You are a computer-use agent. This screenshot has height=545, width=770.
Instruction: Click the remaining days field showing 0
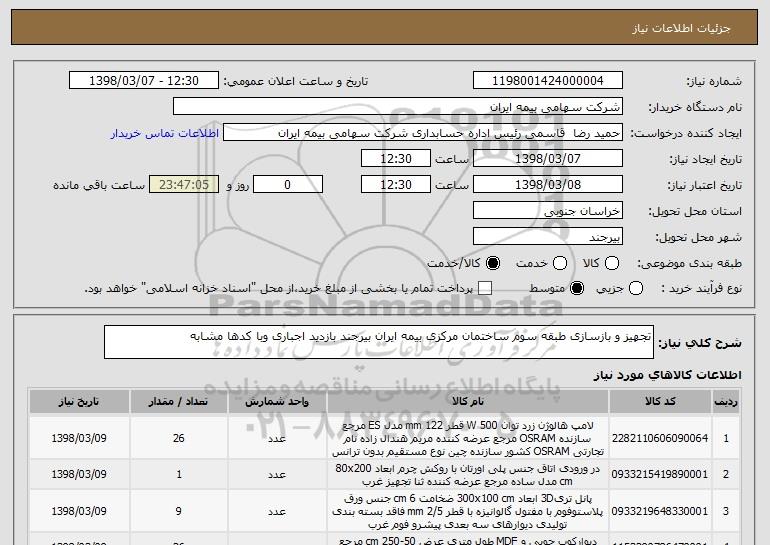click(x=288, y=185)
